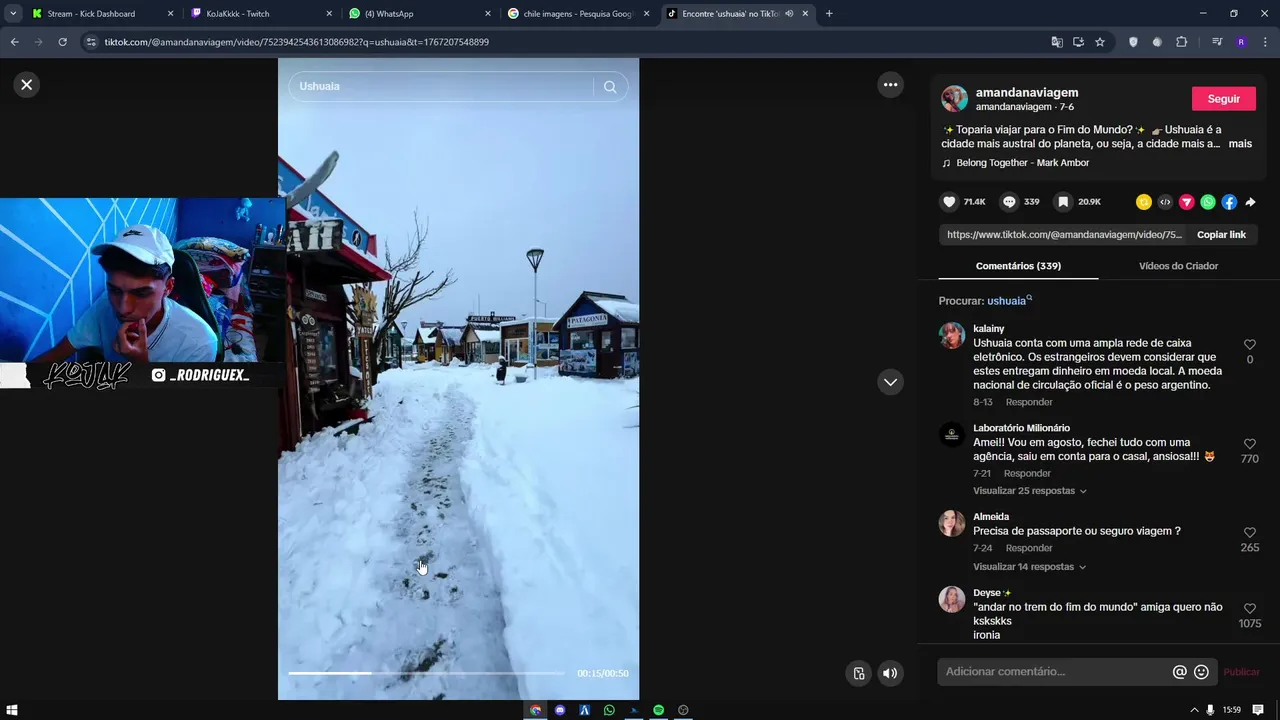This screenshot has height=720, width=1280.
Task: Click the Publicar button
Action: coord(1241,672)
